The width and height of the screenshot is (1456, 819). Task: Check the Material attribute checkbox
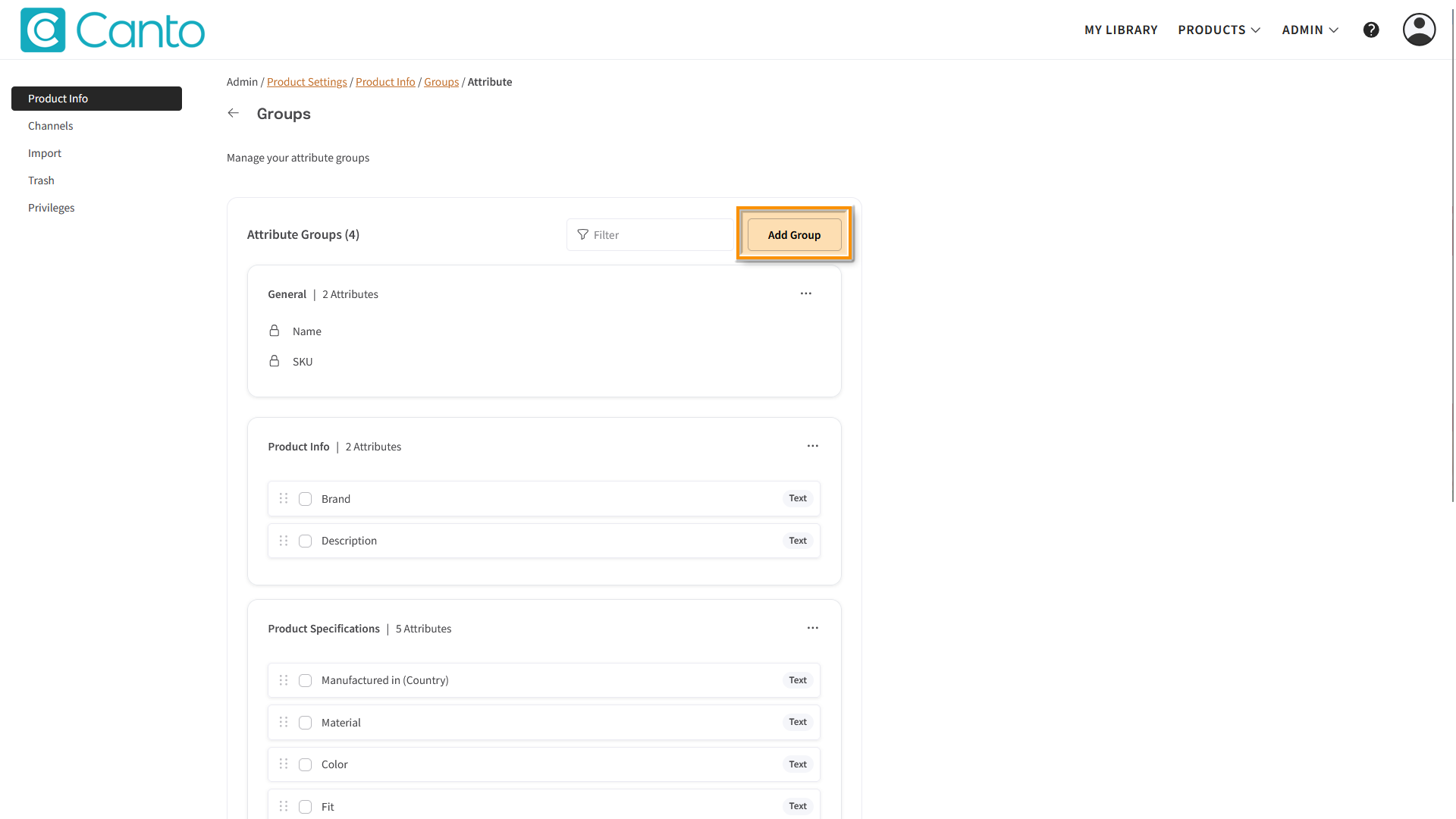point(305,723)
